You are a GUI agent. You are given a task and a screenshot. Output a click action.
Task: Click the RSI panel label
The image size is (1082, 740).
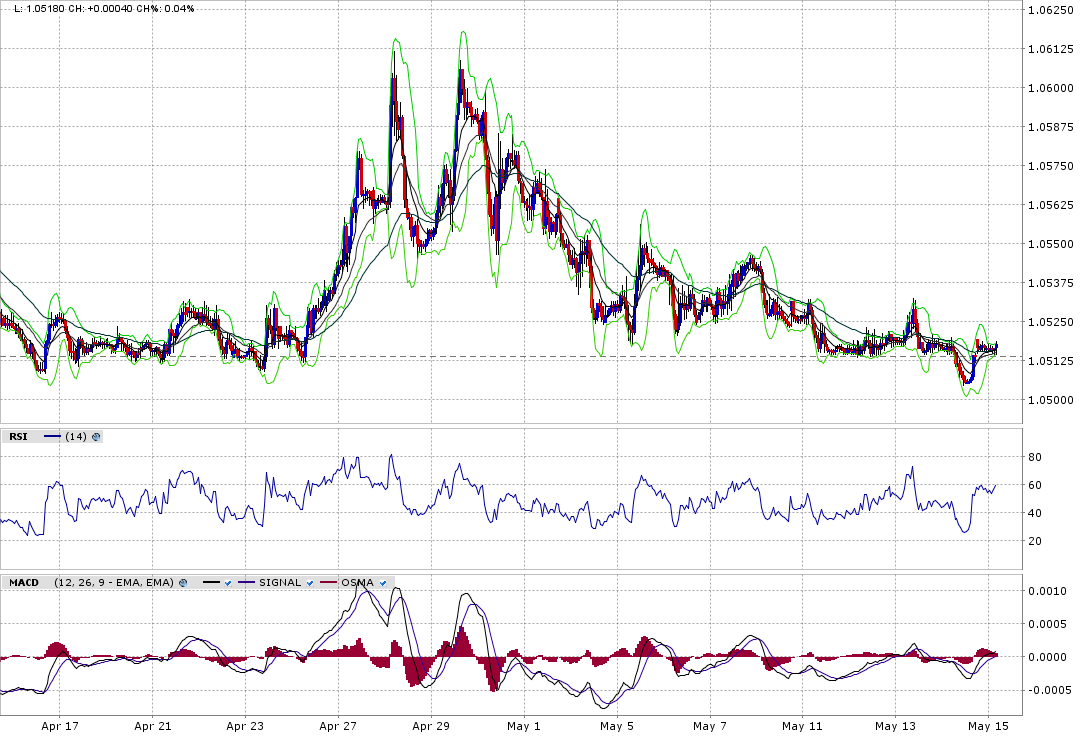[19, 436]
